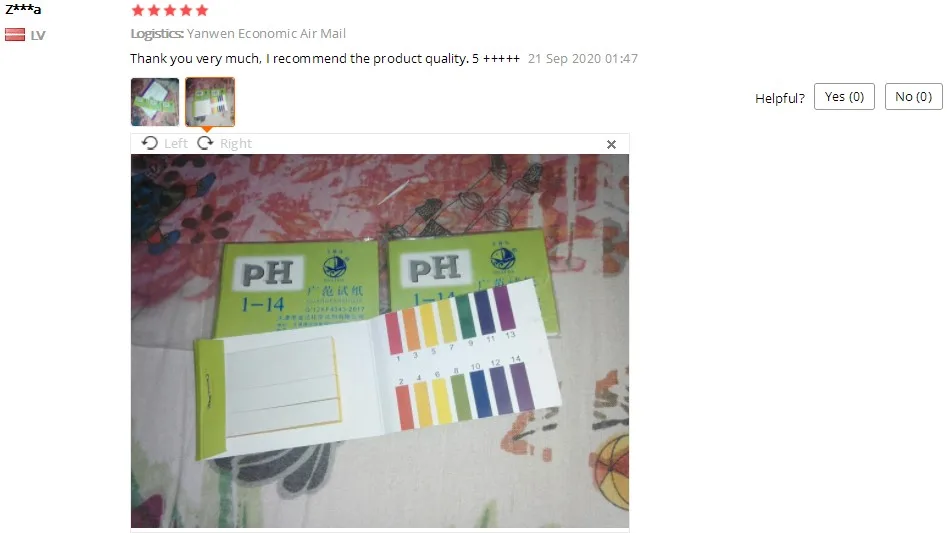The height and width of the screenshot is (533, 947).
Task: Mark review unhelpful with No (0)
Action: 913,97
